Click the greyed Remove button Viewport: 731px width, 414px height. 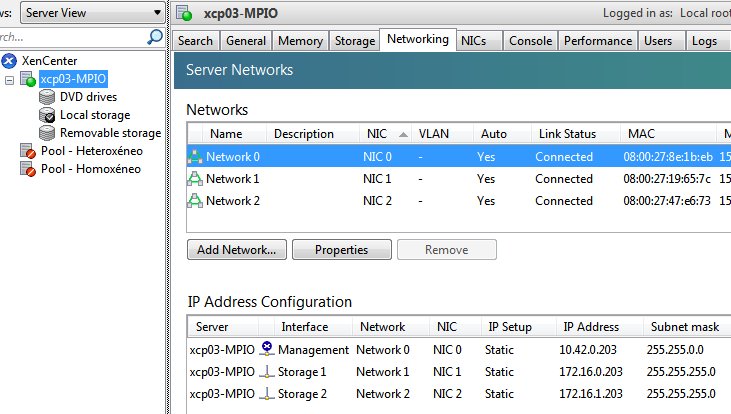pos(447,249)
